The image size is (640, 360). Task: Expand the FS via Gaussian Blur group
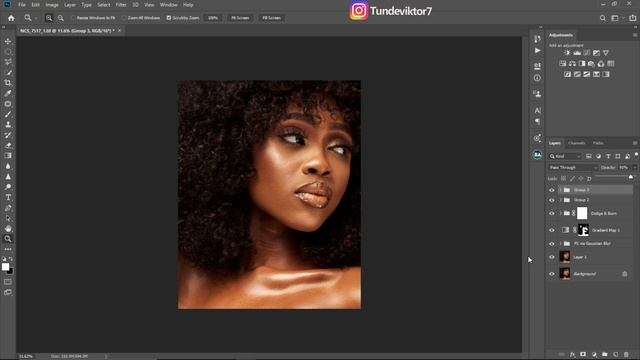tap(560, 244)
